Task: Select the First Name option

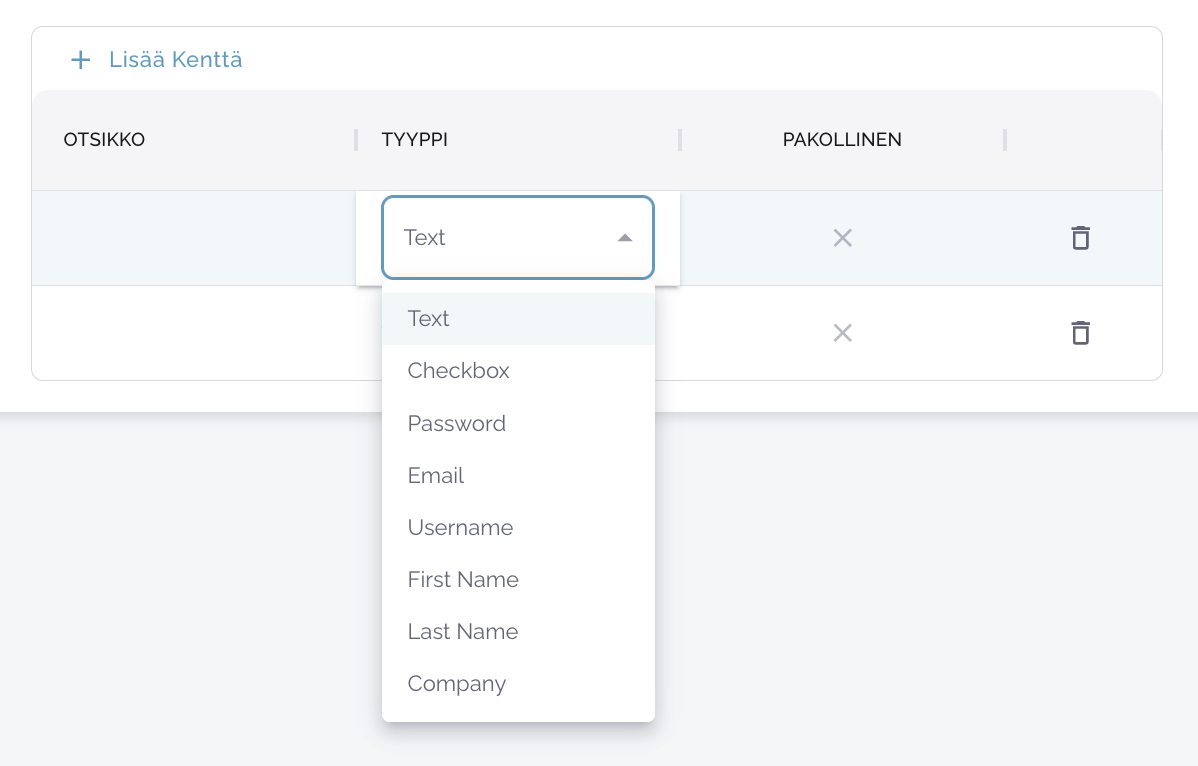Action: click(x=463, y=580)
